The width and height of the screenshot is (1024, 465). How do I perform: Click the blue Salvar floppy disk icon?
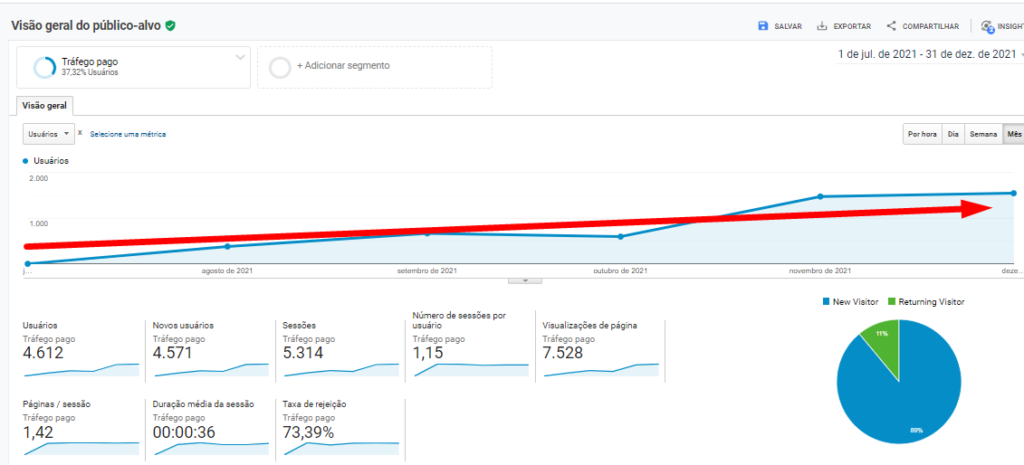tap(763, 26)
